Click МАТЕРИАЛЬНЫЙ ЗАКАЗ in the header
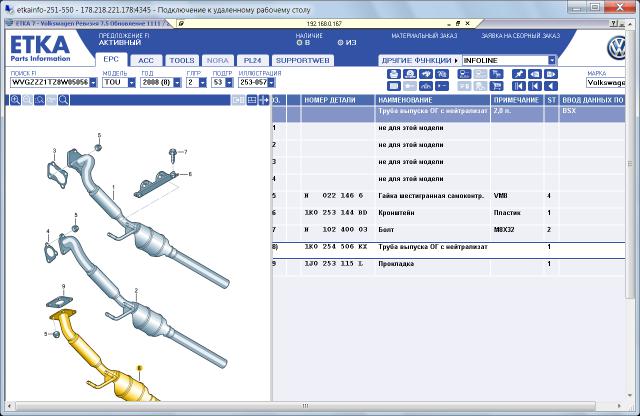This screenshot has width=640, height=416. click(424, 36)
